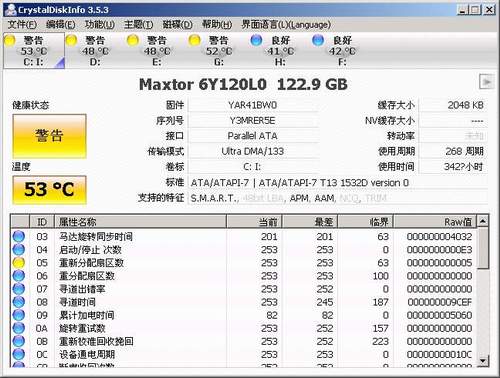This screenshot has height=378, width=500.
Task: Open the 主题(T) menu
Action: tap(138, 24)
